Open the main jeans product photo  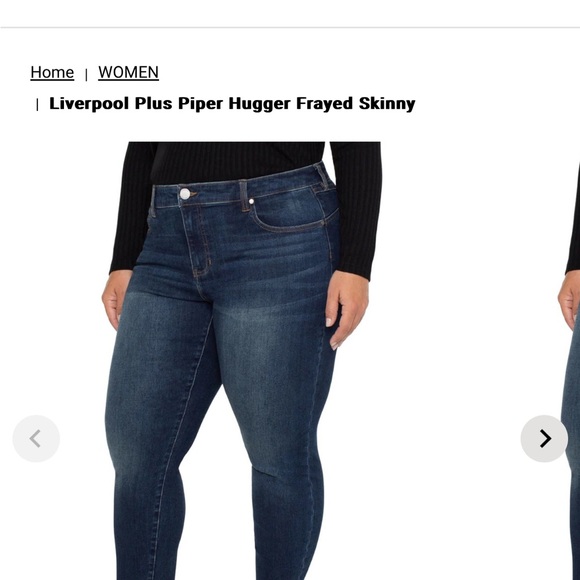pyautogui.click(x=242, y=361)
